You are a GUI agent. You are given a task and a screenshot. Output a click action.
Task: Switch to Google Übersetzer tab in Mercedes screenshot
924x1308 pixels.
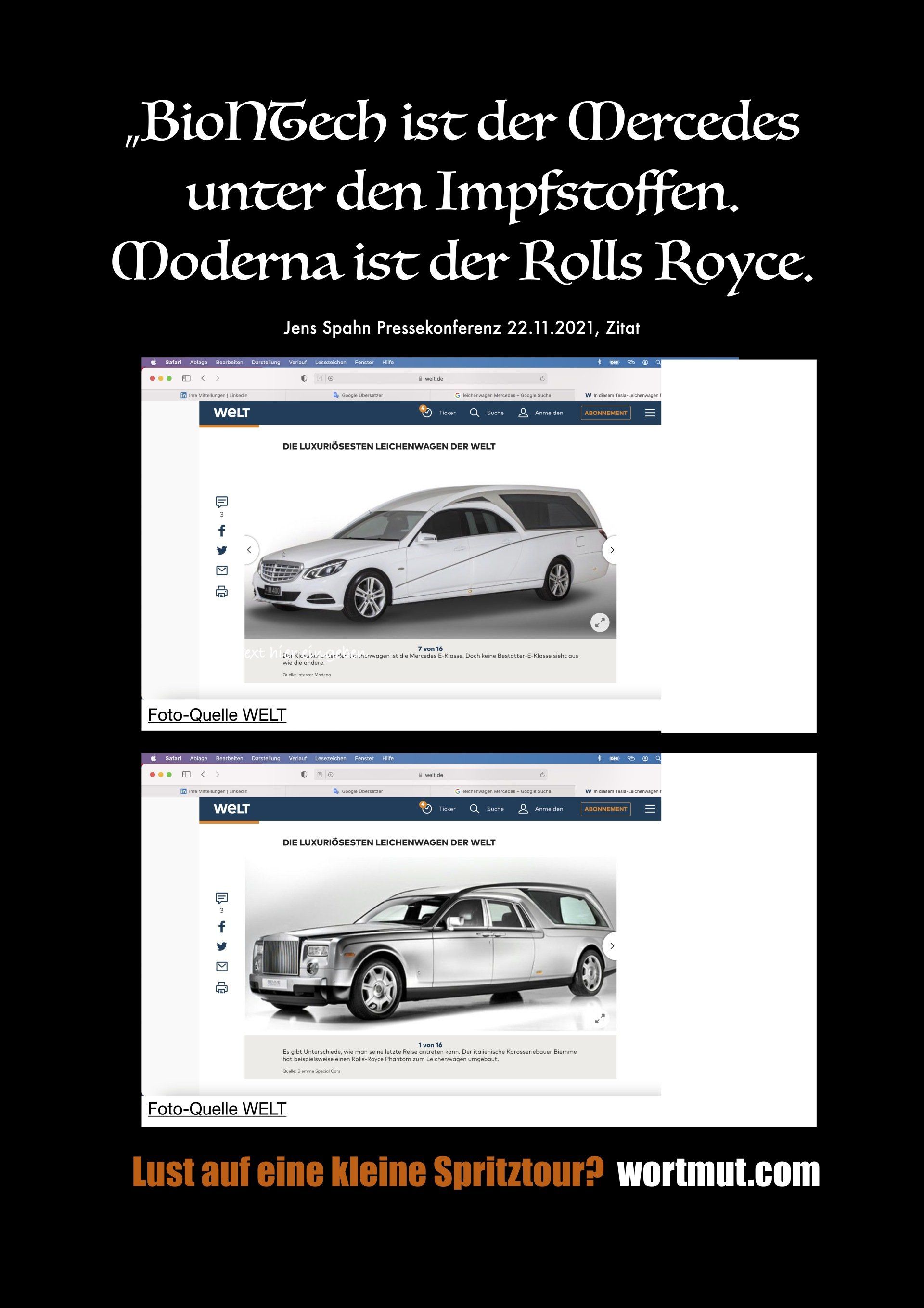pos(358,395)
